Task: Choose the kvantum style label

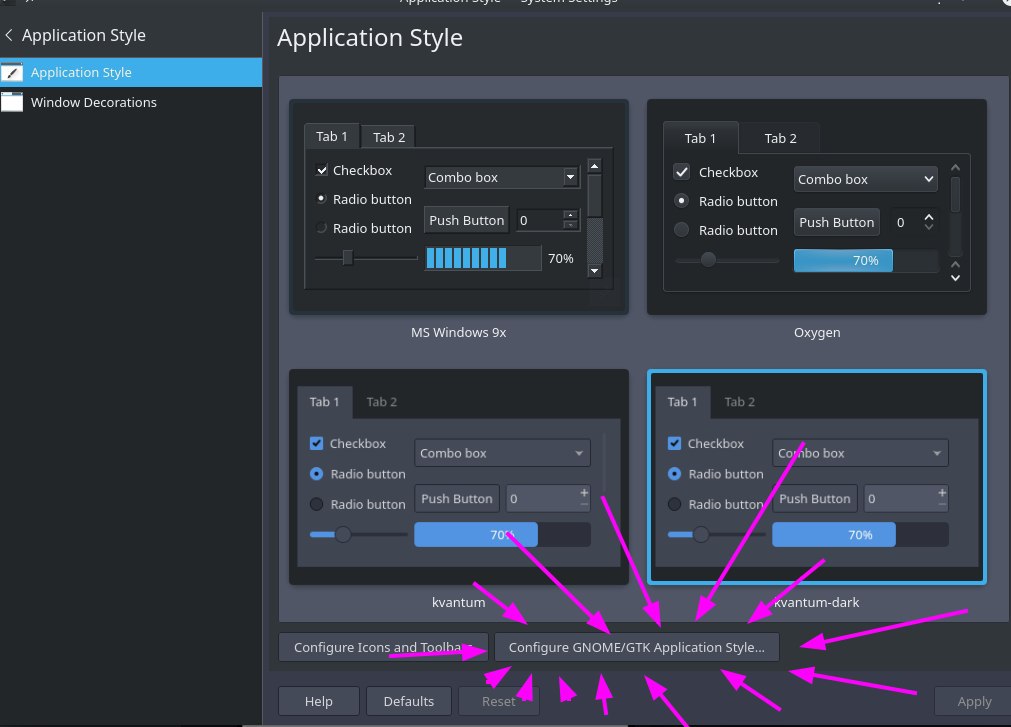Action: pyautogui.click(x=458, y=603)
